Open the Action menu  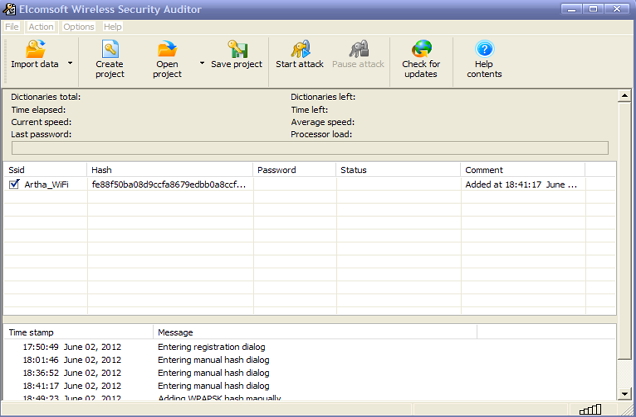(41, 27)
